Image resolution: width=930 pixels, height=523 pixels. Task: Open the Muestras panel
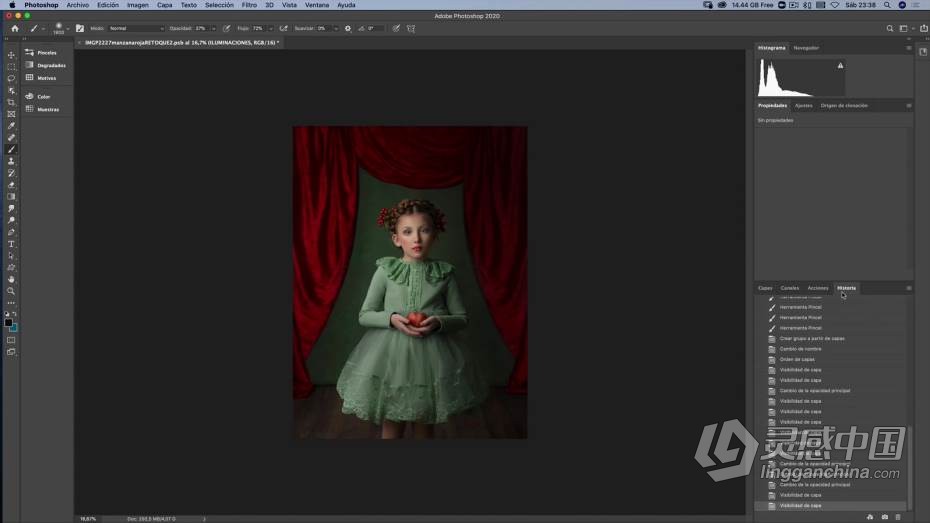coord(43,109)
